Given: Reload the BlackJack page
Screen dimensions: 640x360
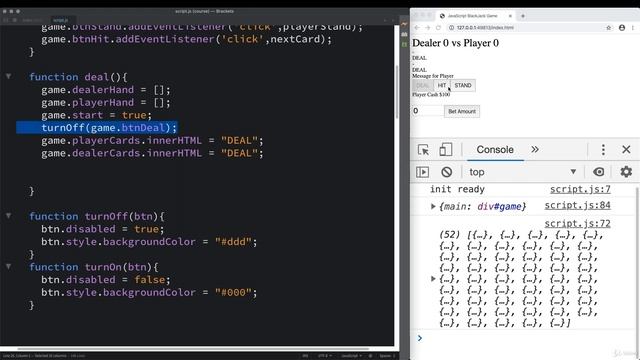Looking at the screenshot, I should point(438,28).
